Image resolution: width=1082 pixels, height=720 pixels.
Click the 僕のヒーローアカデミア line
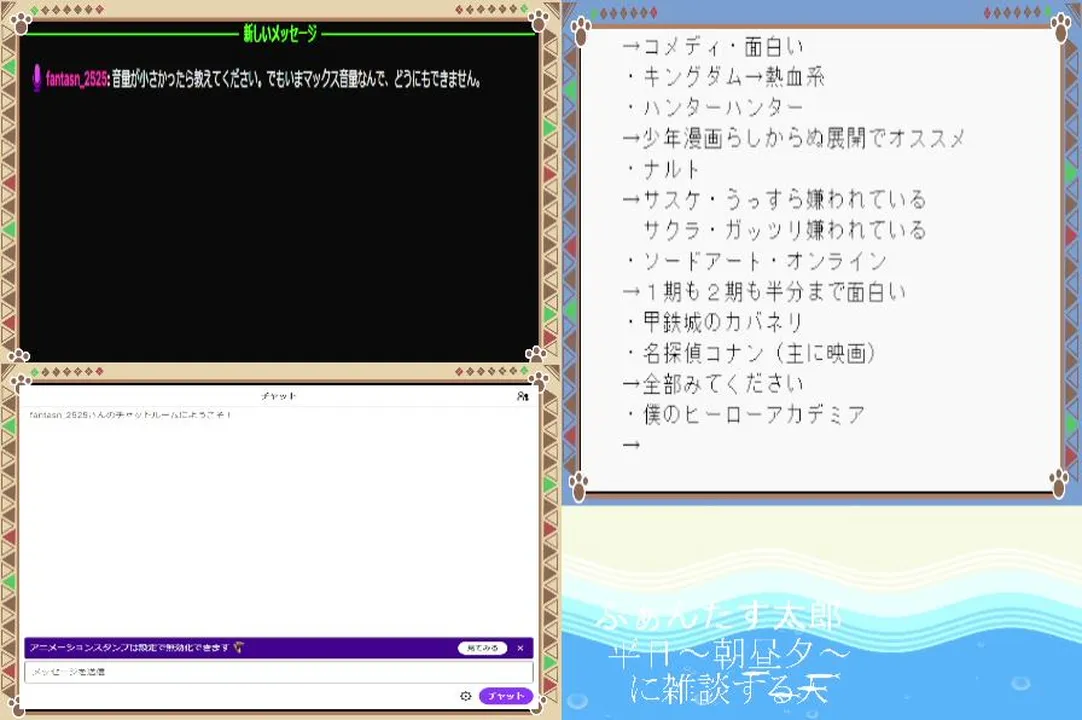pyautogui.click(x=746, y=414)
